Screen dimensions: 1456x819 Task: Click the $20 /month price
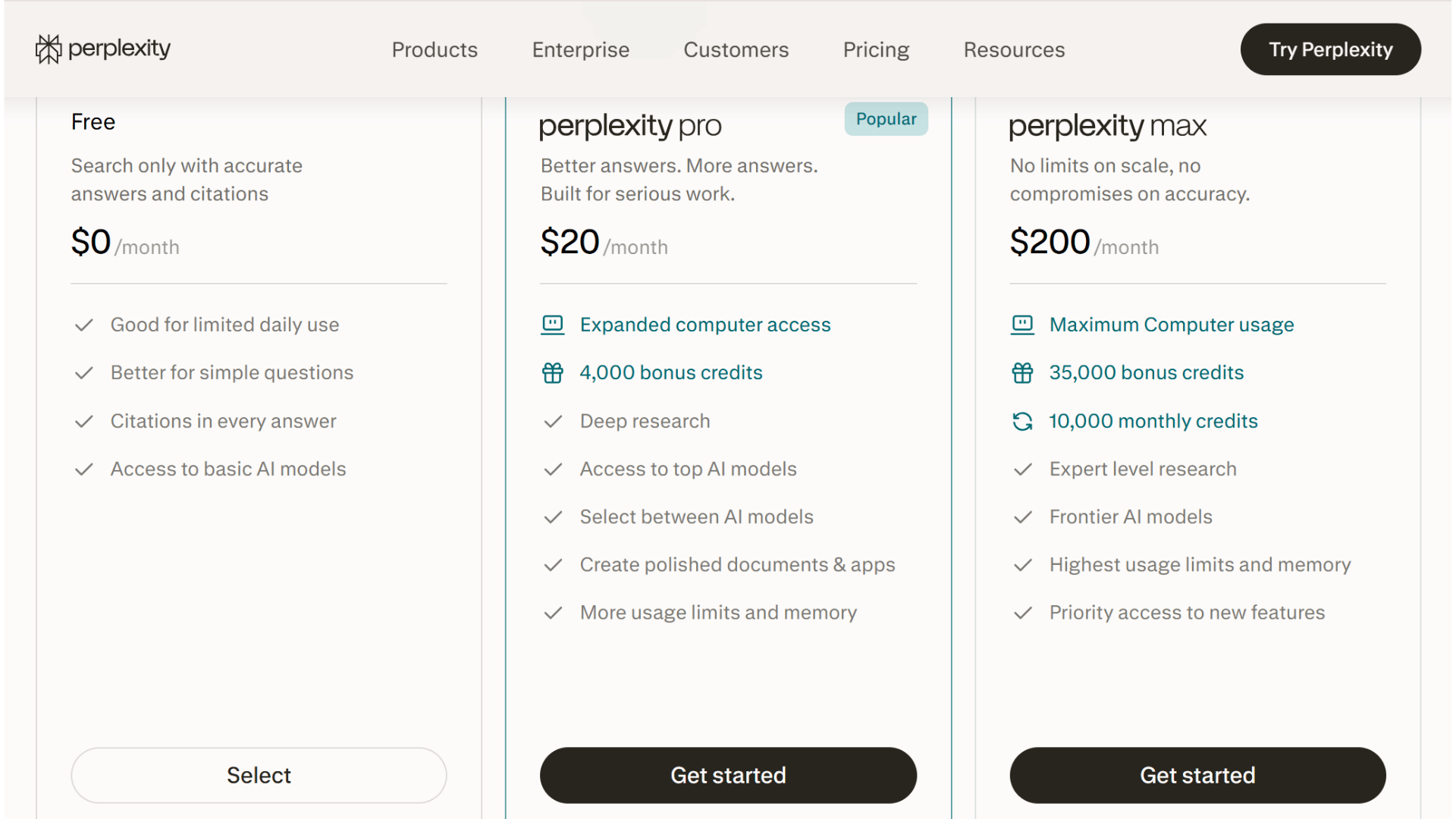604,243
